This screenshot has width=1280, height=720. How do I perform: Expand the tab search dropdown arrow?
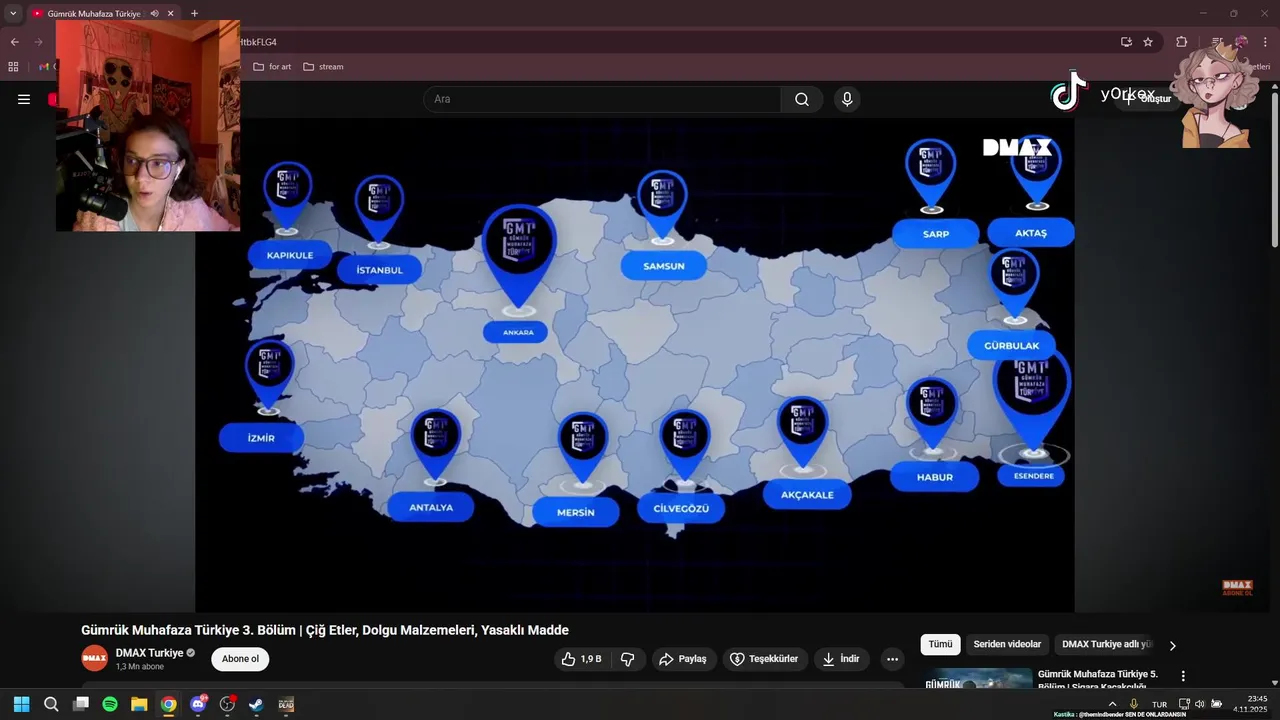coord(13,14)
